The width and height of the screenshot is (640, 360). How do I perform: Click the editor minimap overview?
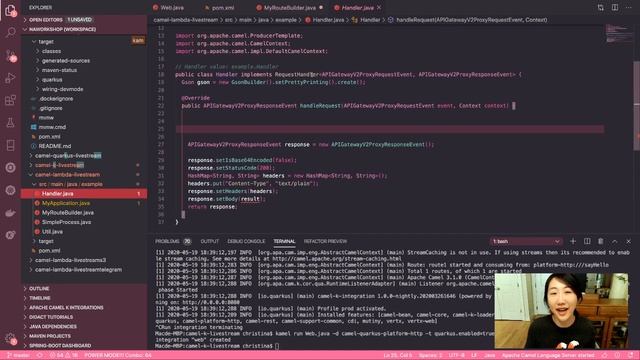pos(618,34)
